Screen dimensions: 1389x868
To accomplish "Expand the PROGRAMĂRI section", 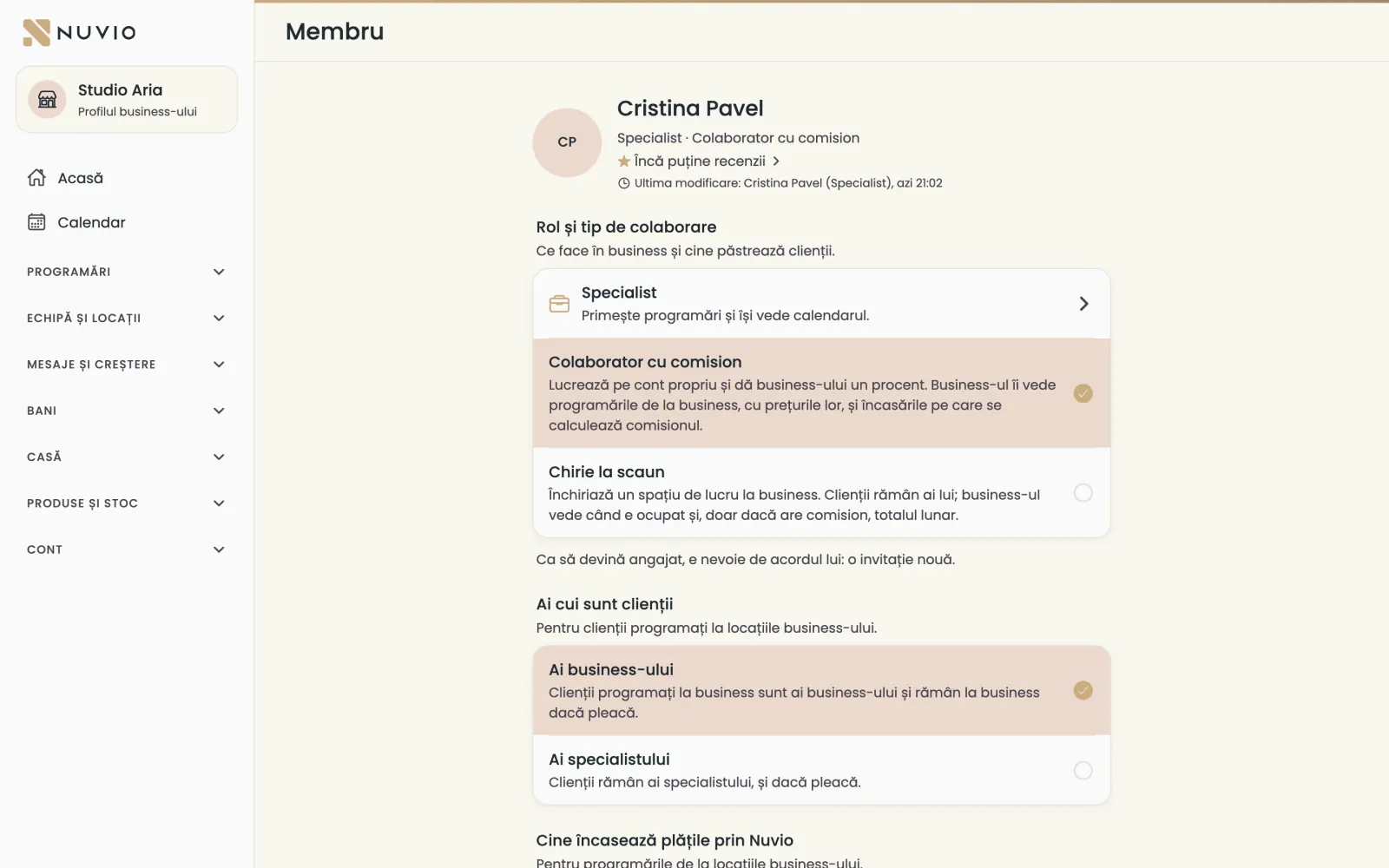I will pyautogui.click(x=127, y=272).
